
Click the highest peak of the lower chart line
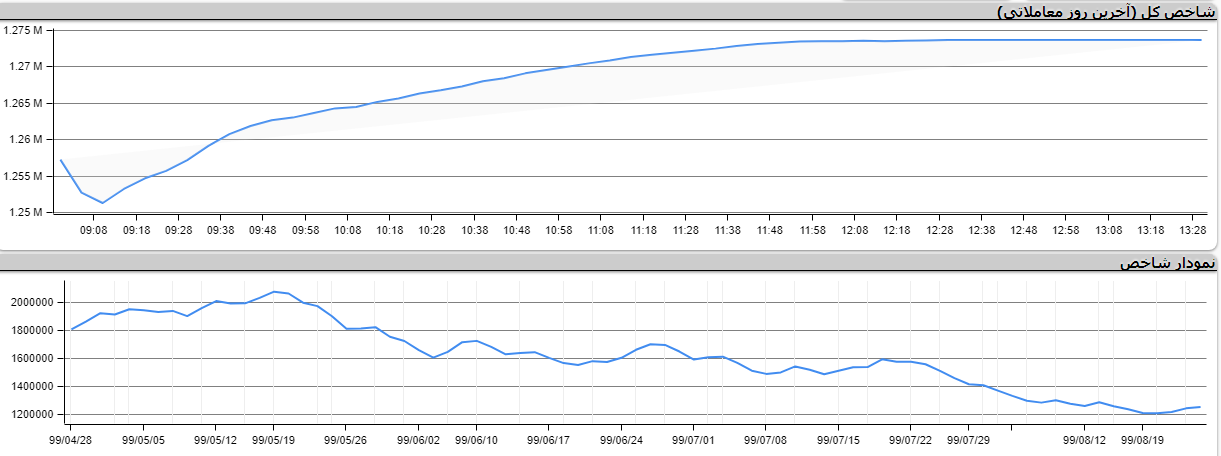point(274,292)
